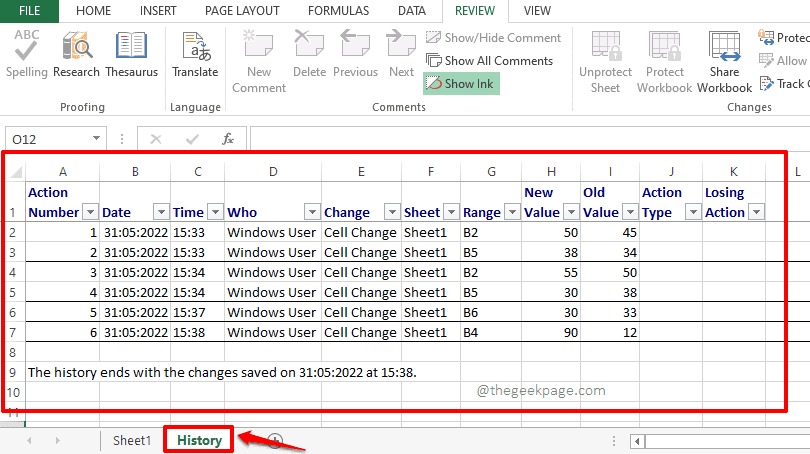Add a new sheet with plus icon
Image resolution: width=810 pixels, height=454 pixels.
(x=275, y=440)
